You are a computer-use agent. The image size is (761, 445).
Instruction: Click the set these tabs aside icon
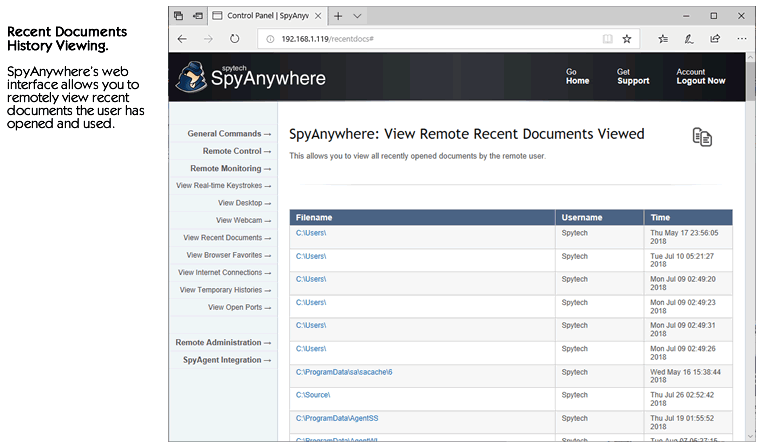pyautogui.click(x=198, y=16)
